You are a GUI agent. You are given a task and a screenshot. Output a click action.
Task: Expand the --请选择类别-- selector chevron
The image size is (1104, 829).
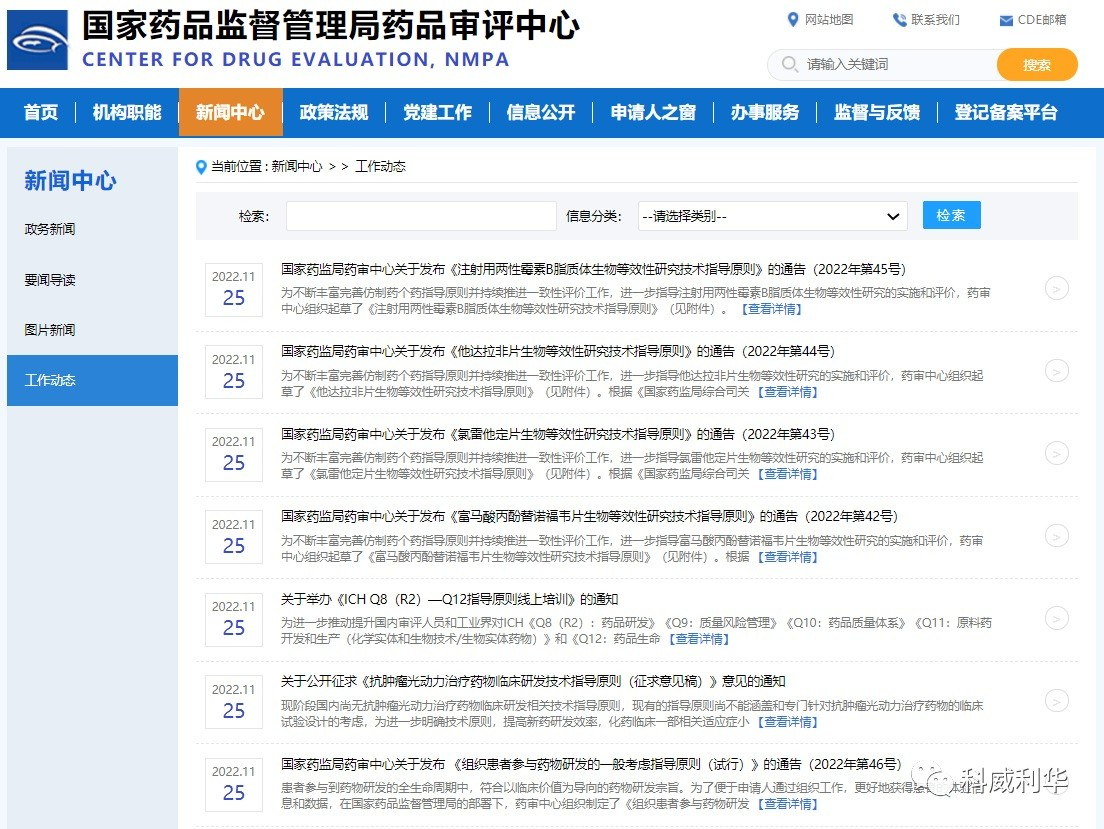click(x=893, y=216)
